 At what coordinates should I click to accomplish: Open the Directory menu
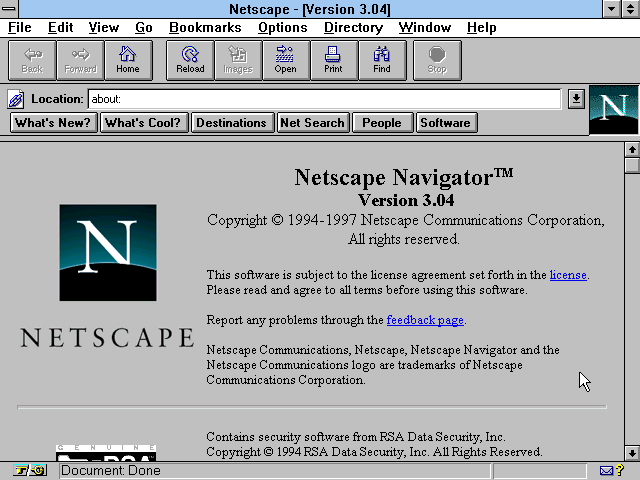pos(353,27)
